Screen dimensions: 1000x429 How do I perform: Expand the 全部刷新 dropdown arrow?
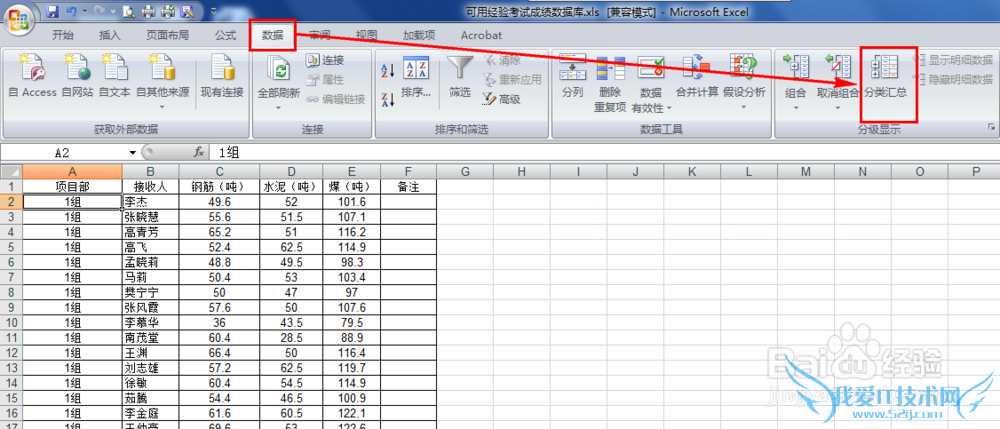pos(278,106)
